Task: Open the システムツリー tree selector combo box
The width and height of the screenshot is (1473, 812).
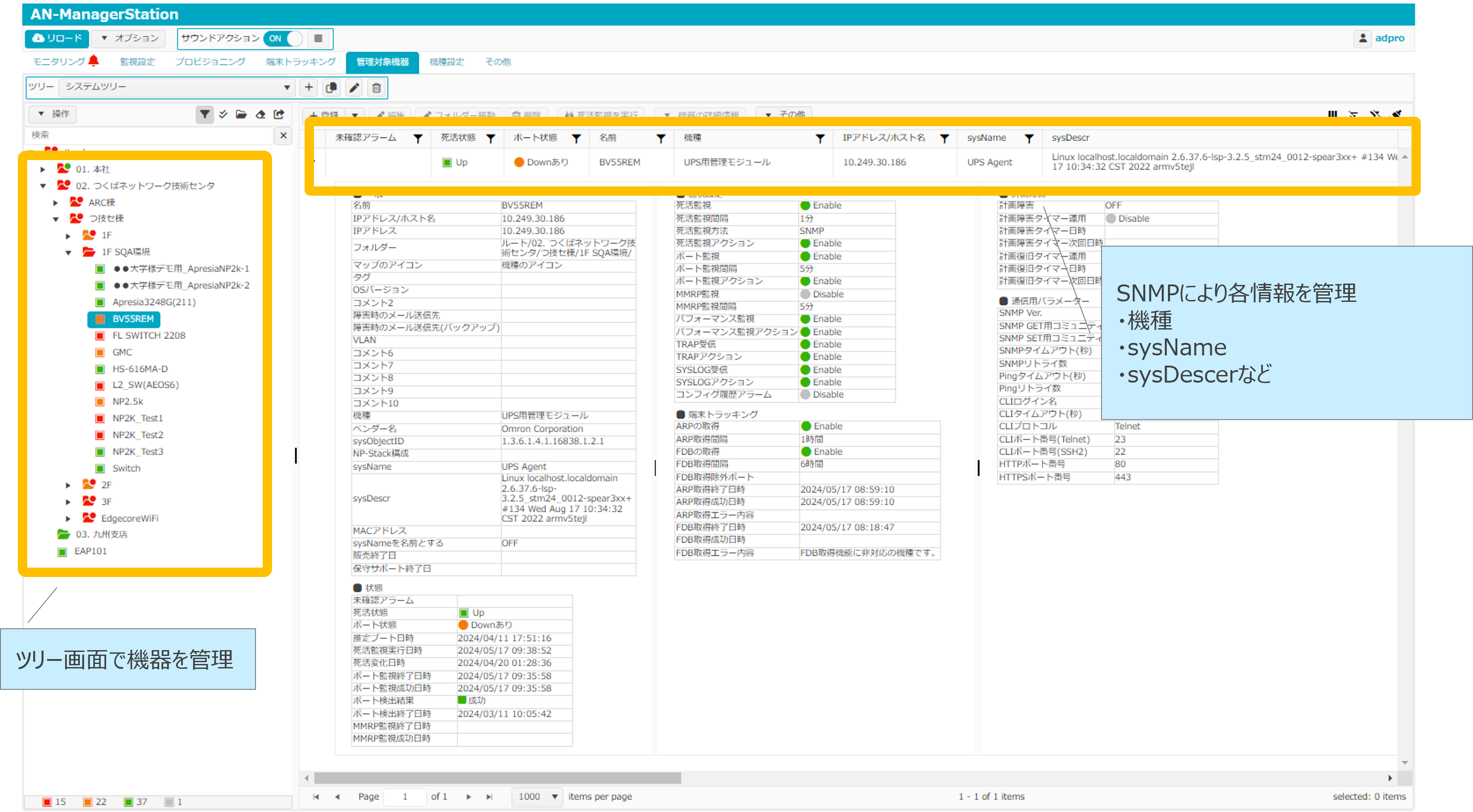Action: click(177, 87)
